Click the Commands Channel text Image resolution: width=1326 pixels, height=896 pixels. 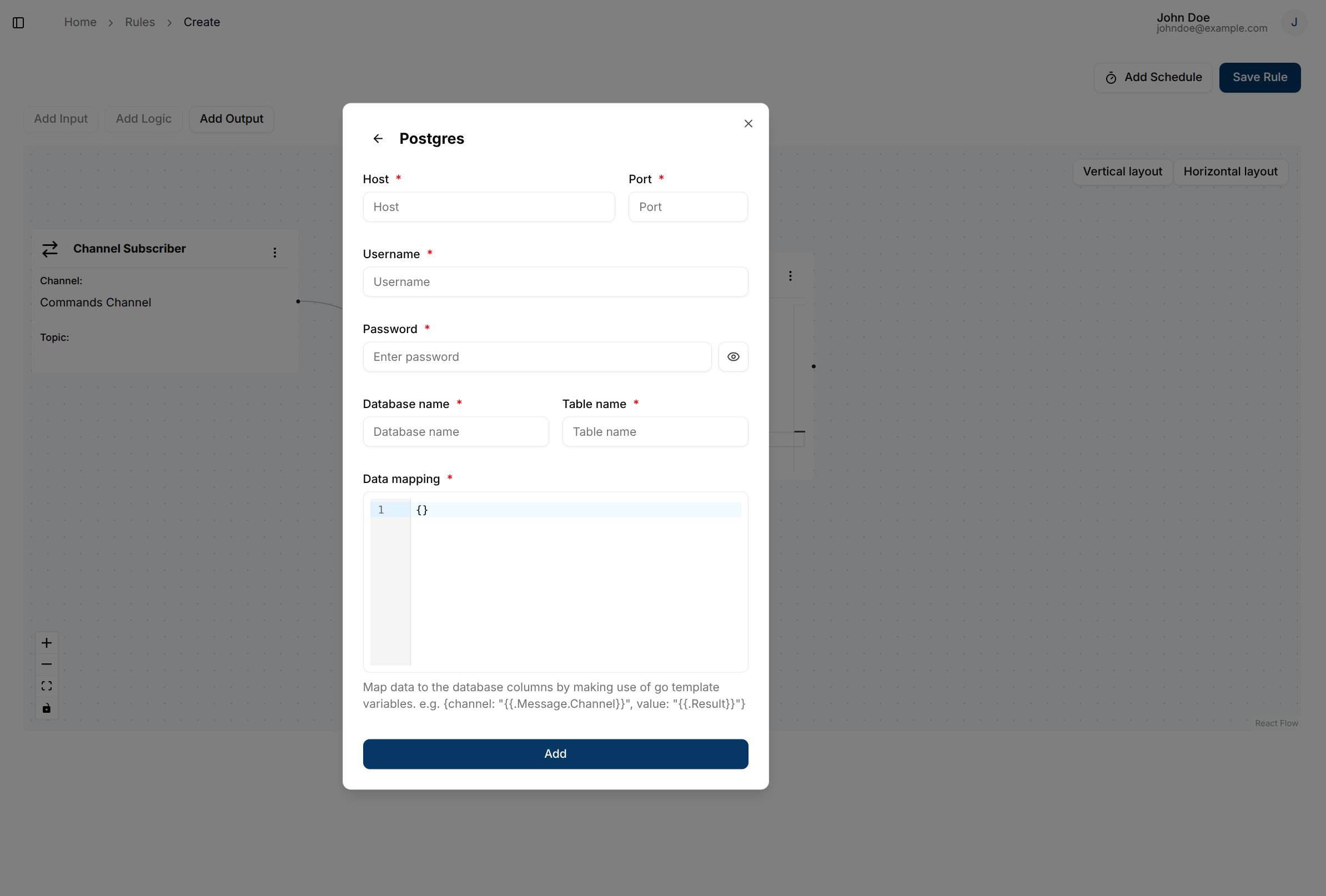[96, 303]
